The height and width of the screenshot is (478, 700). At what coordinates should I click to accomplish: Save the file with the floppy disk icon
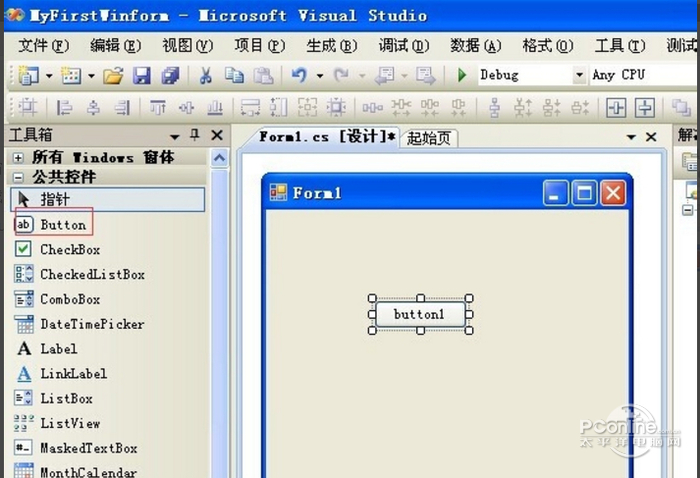(142, 75)
